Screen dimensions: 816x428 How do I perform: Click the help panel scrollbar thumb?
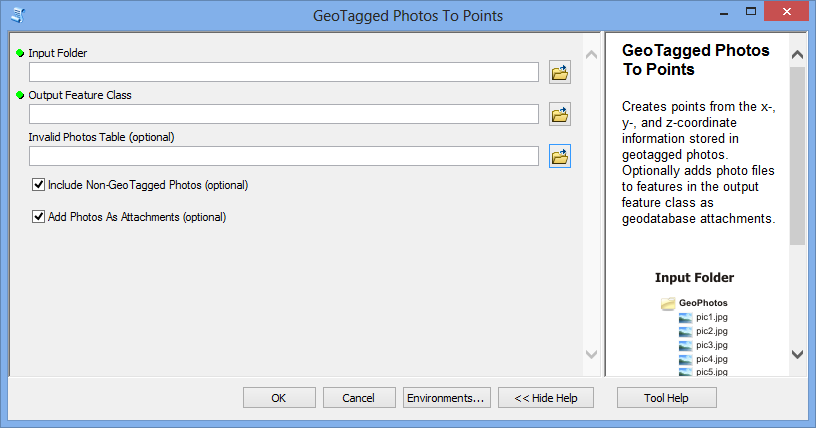(797, 156)
